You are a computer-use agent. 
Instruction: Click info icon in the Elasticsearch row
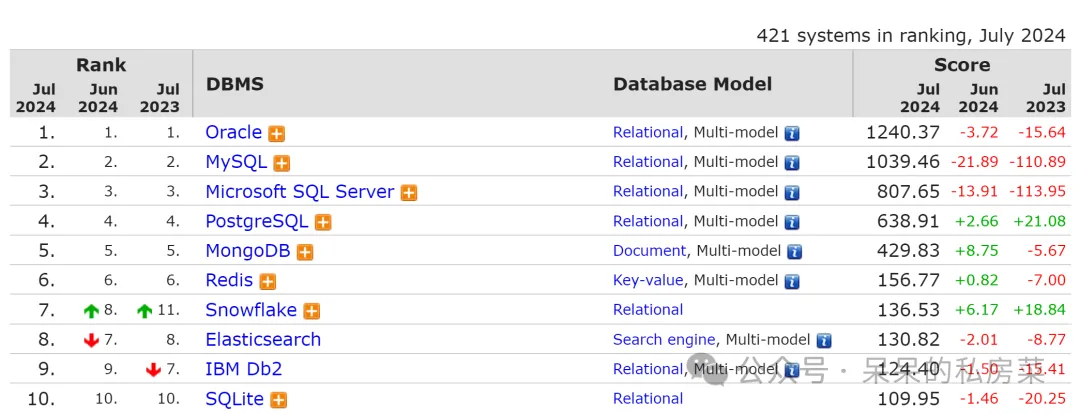coord(824,341)
